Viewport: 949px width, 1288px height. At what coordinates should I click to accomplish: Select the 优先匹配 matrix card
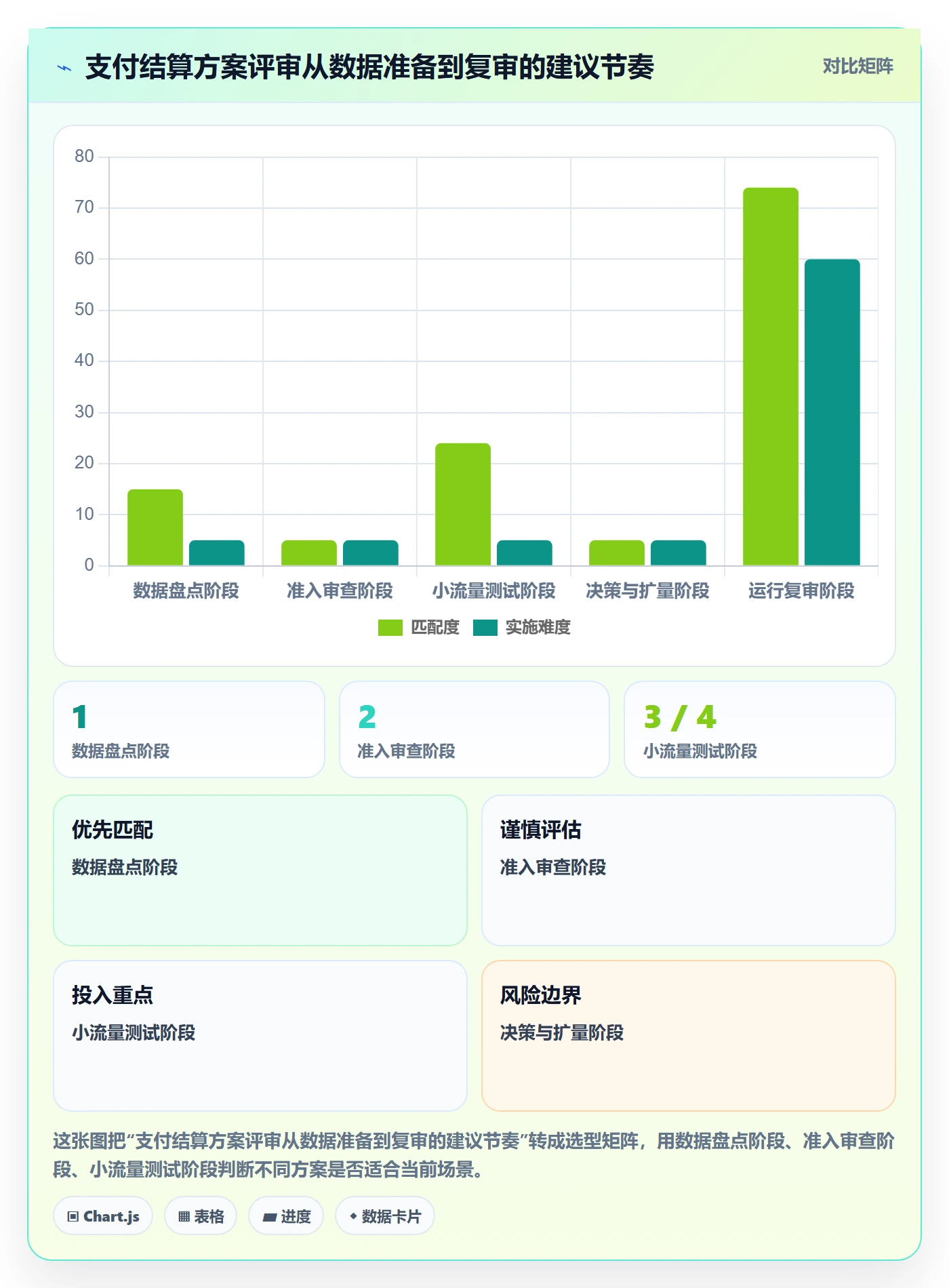260,870
